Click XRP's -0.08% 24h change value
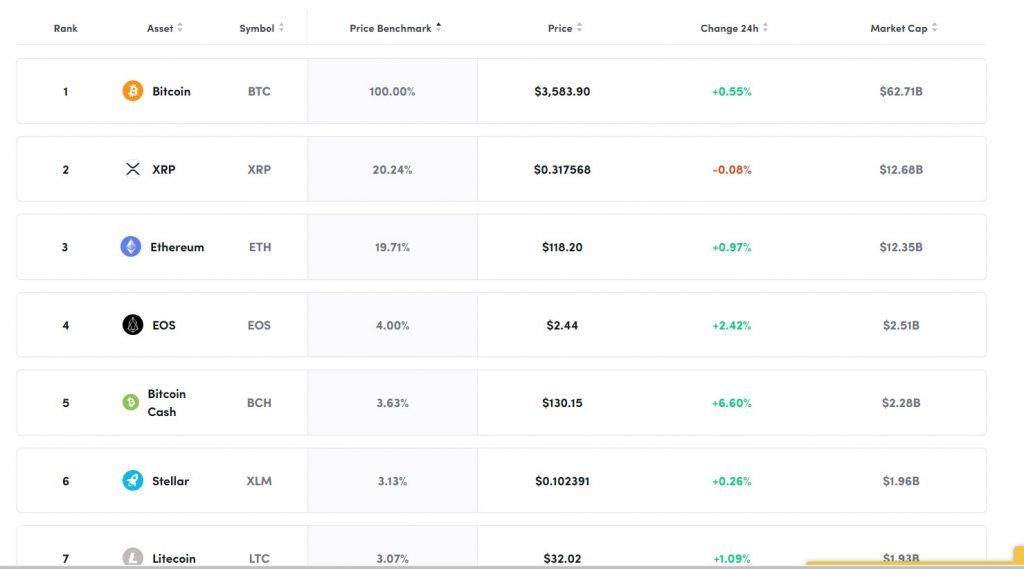The width and height of the screenshot is (1024, 569). pos(732,170)
